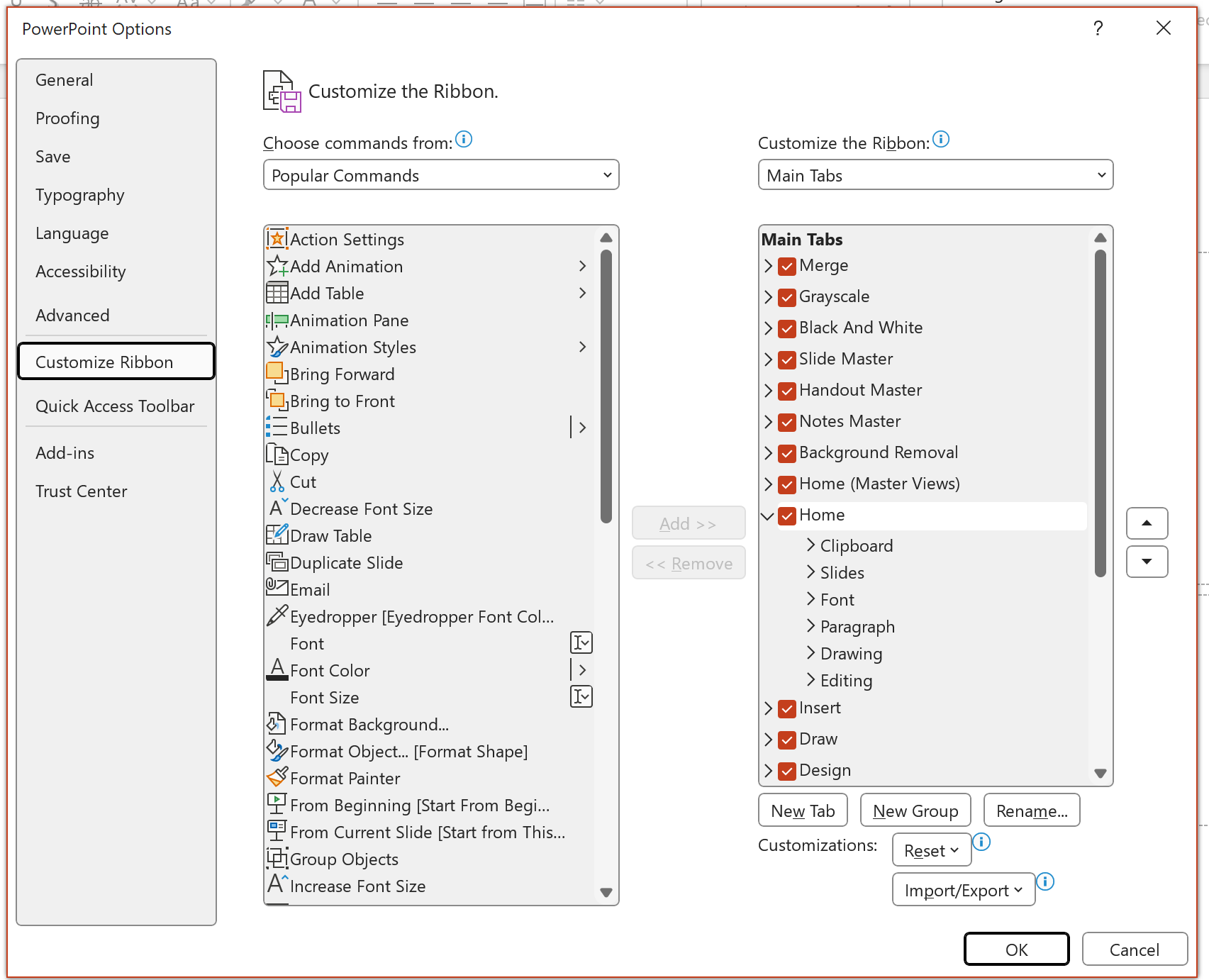The image size is (1209, 980).
Task: Click the Eyedropper icon
Action: 277,616
